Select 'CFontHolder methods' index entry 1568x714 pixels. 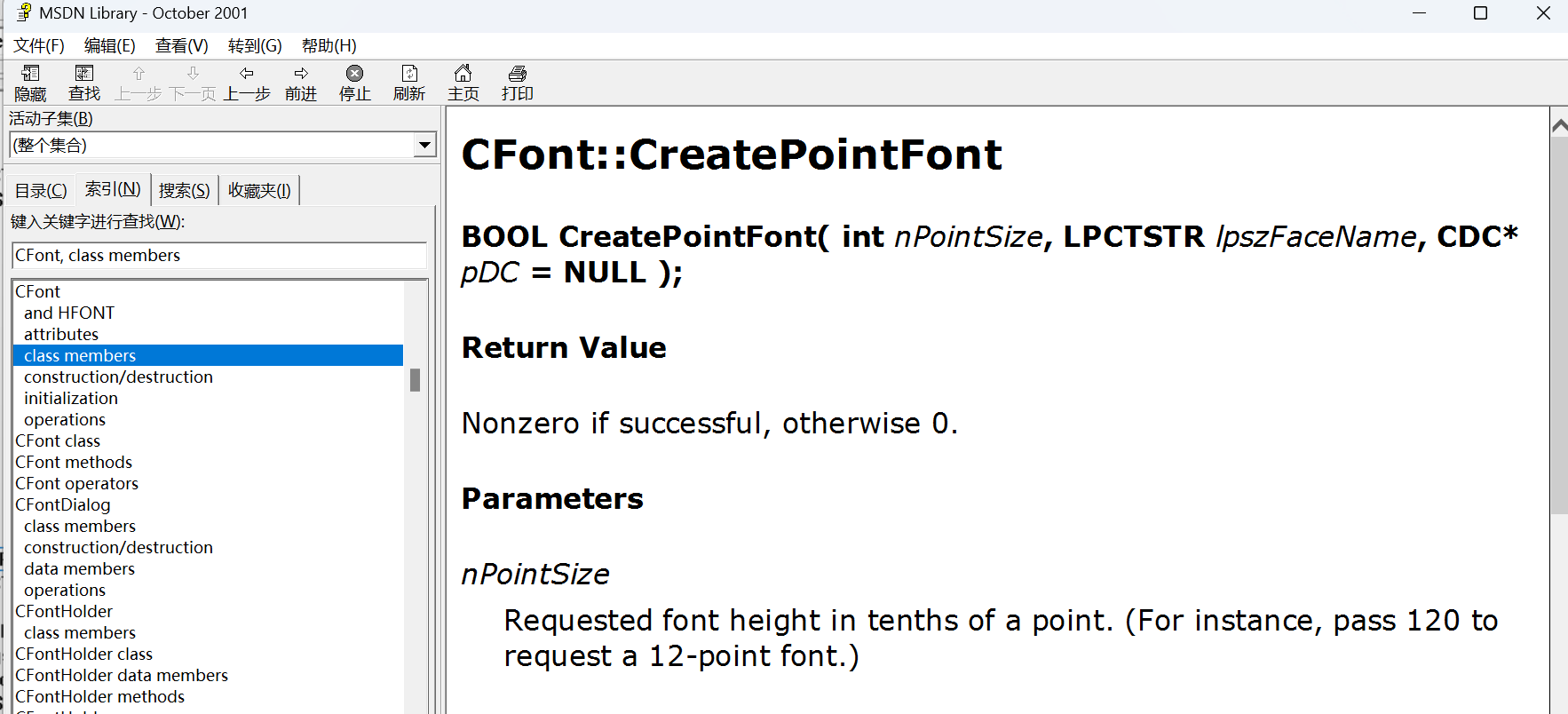click(x=100, y=696)
